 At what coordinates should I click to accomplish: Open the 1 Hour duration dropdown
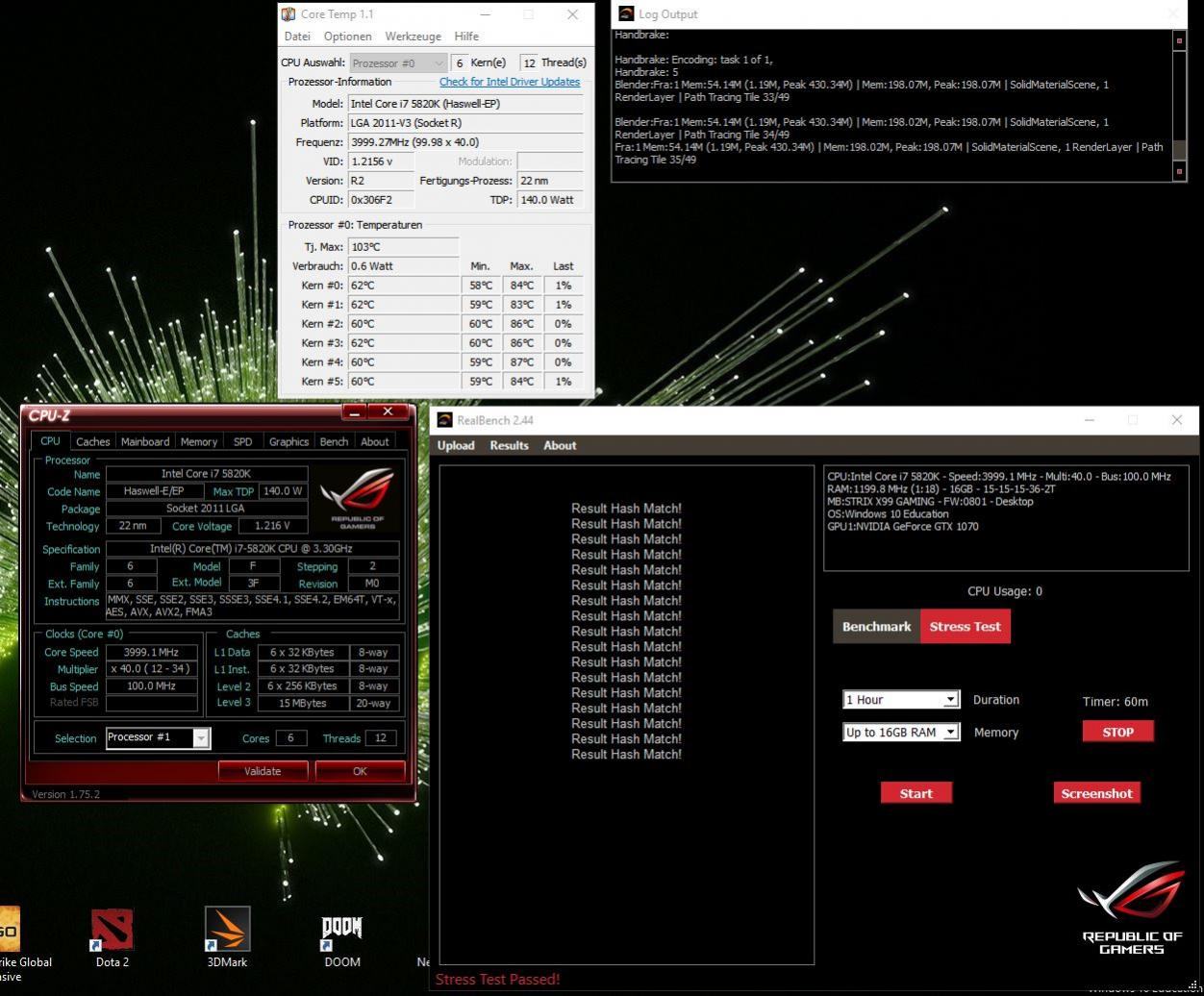901,700
